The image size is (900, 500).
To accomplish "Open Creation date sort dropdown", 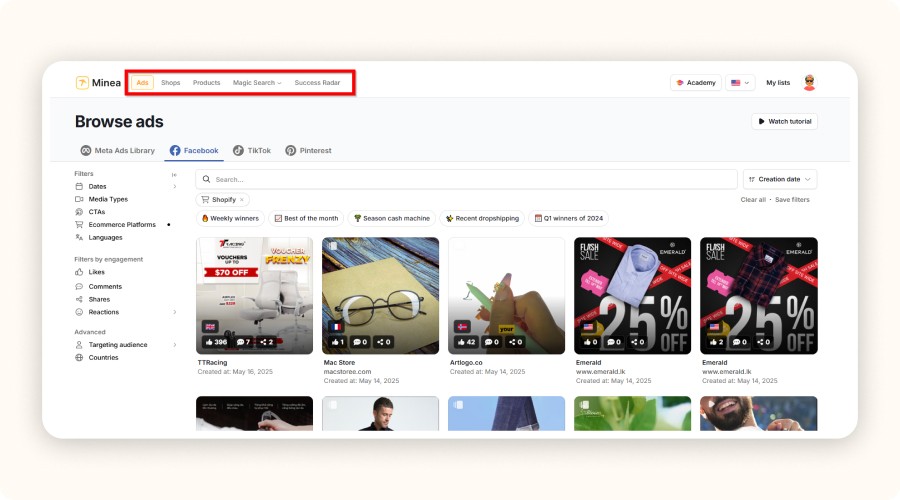I will tap(779, 179).
